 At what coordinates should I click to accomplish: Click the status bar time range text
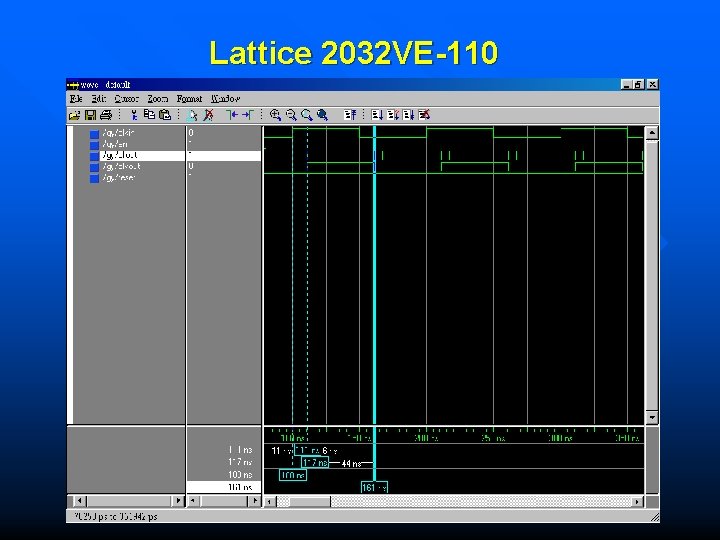click(116, 517)
